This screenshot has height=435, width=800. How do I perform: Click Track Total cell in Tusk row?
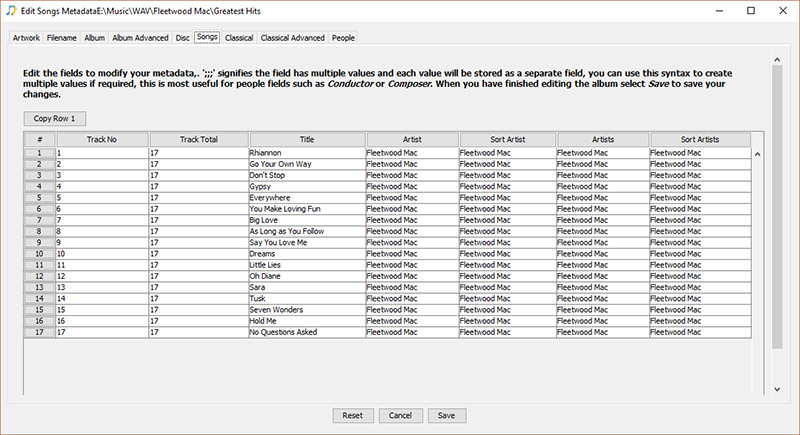click(x=199, y=299)
